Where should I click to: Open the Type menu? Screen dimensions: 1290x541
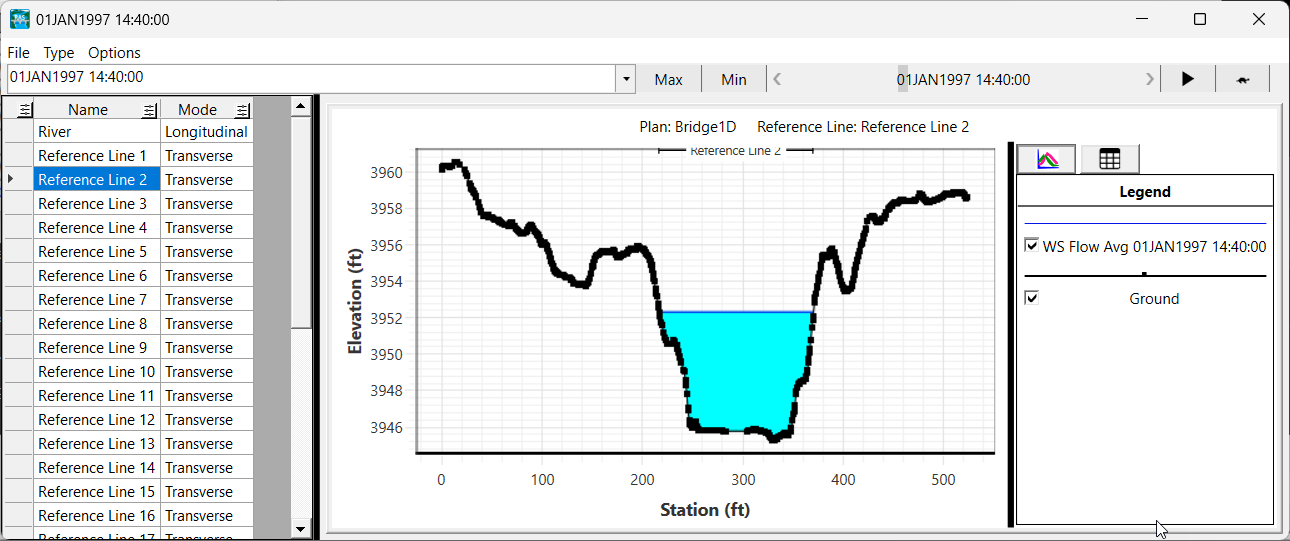click(59, 53)
